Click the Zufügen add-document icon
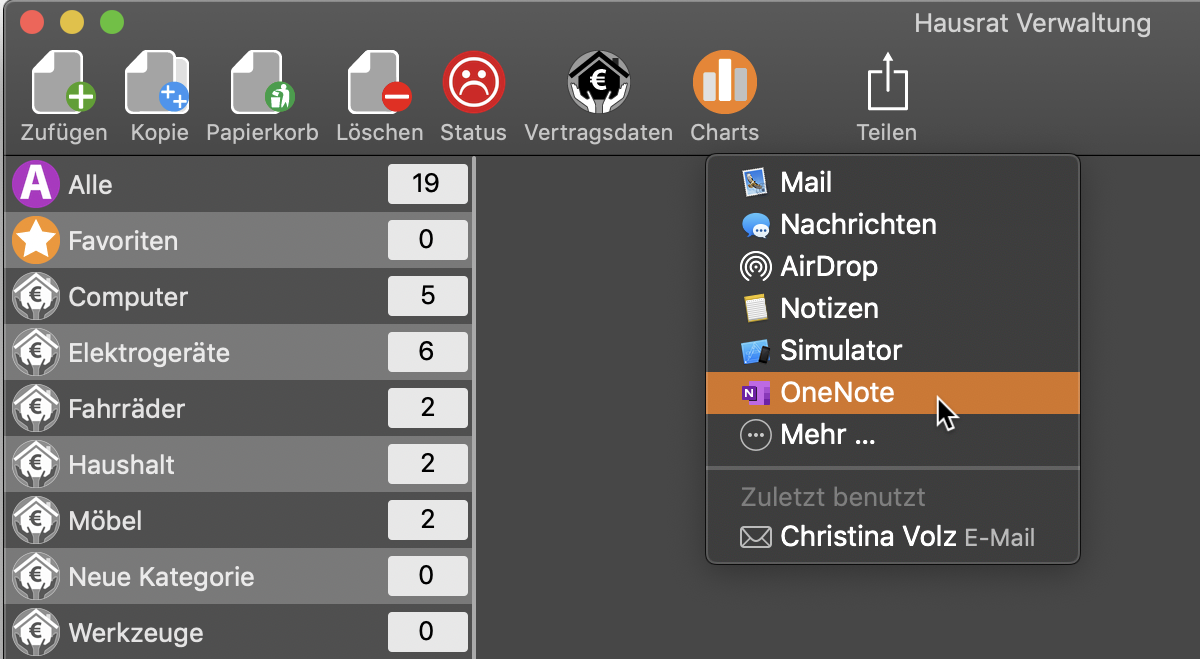 point(64,83)
